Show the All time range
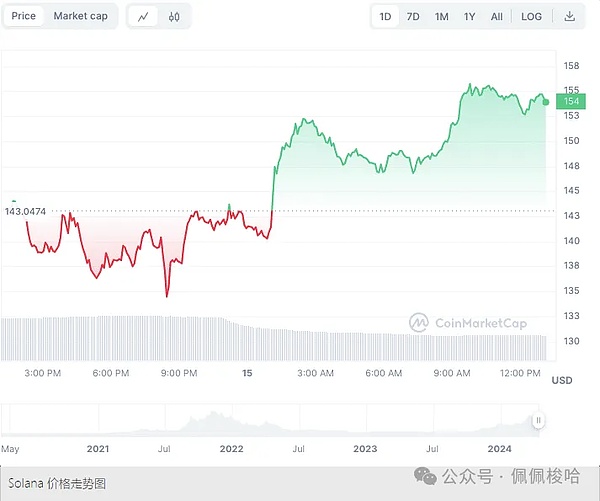 coord(497,16)
